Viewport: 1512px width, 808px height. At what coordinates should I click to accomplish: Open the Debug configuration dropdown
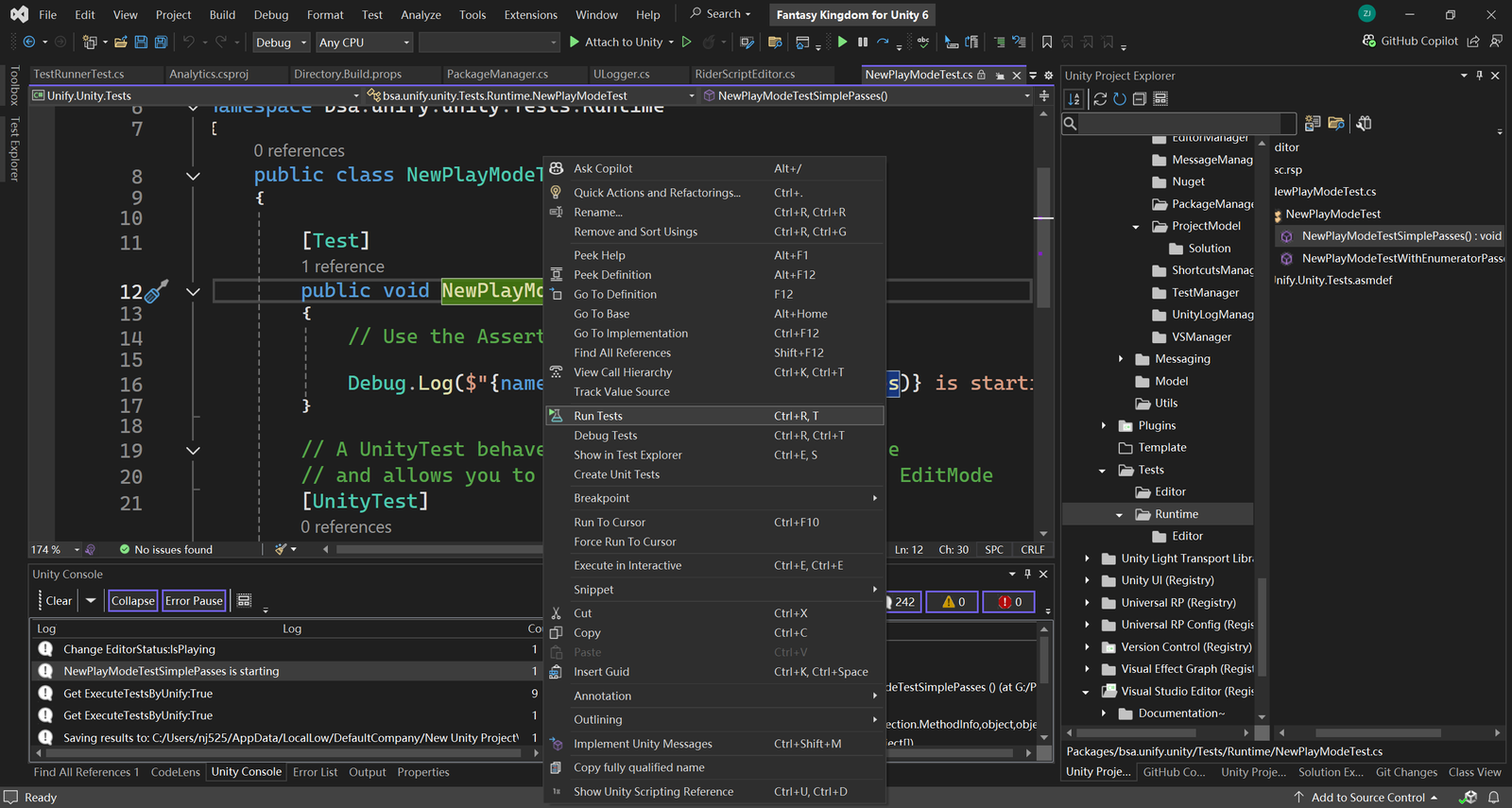[281, 43]
